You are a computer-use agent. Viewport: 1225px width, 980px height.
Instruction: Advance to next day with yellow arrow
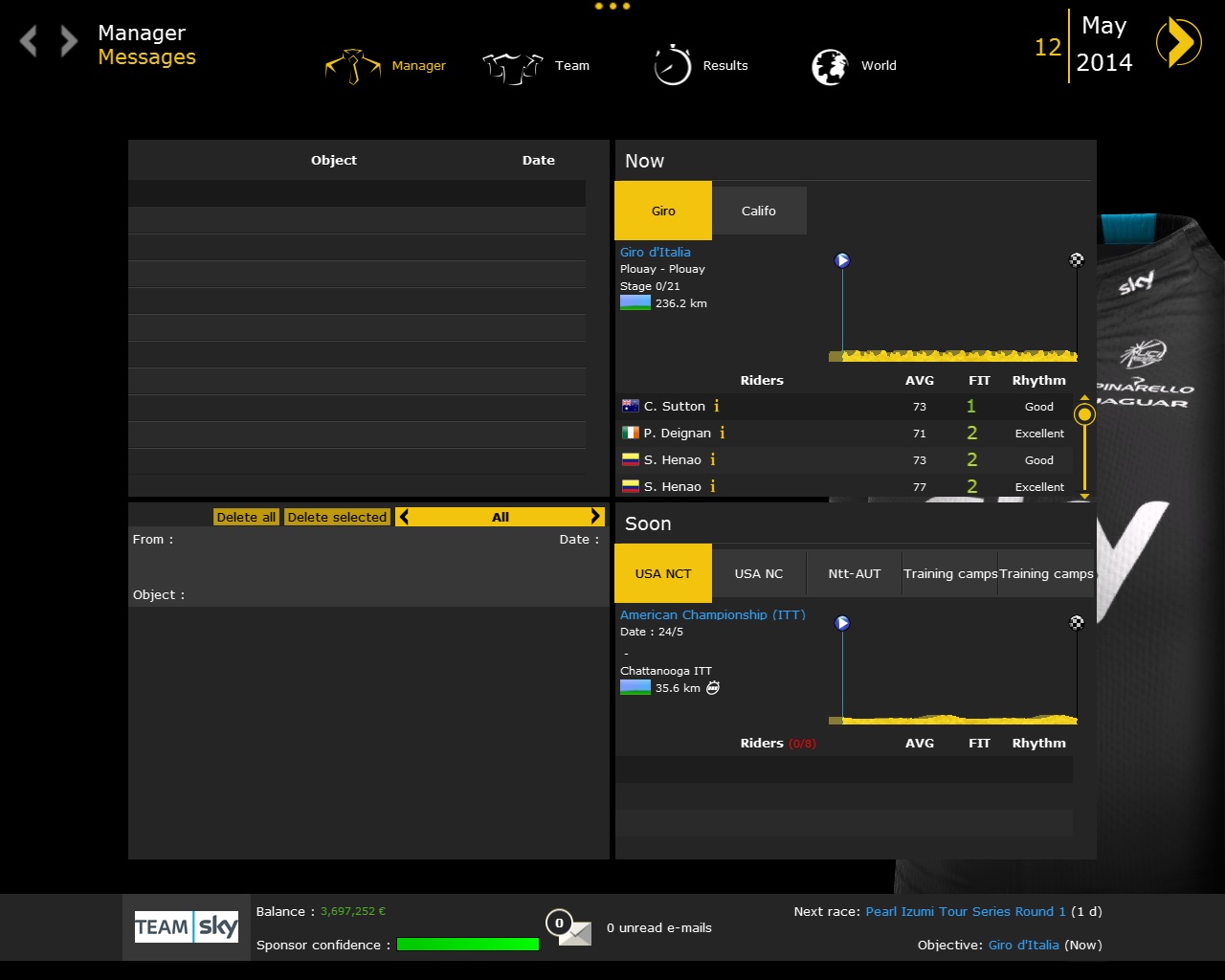1178,43
